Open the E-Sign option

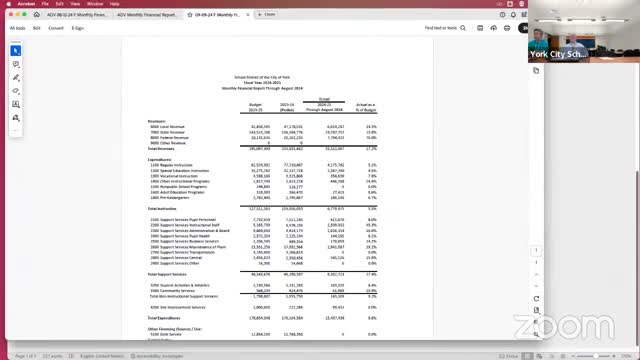pos(78,28)
